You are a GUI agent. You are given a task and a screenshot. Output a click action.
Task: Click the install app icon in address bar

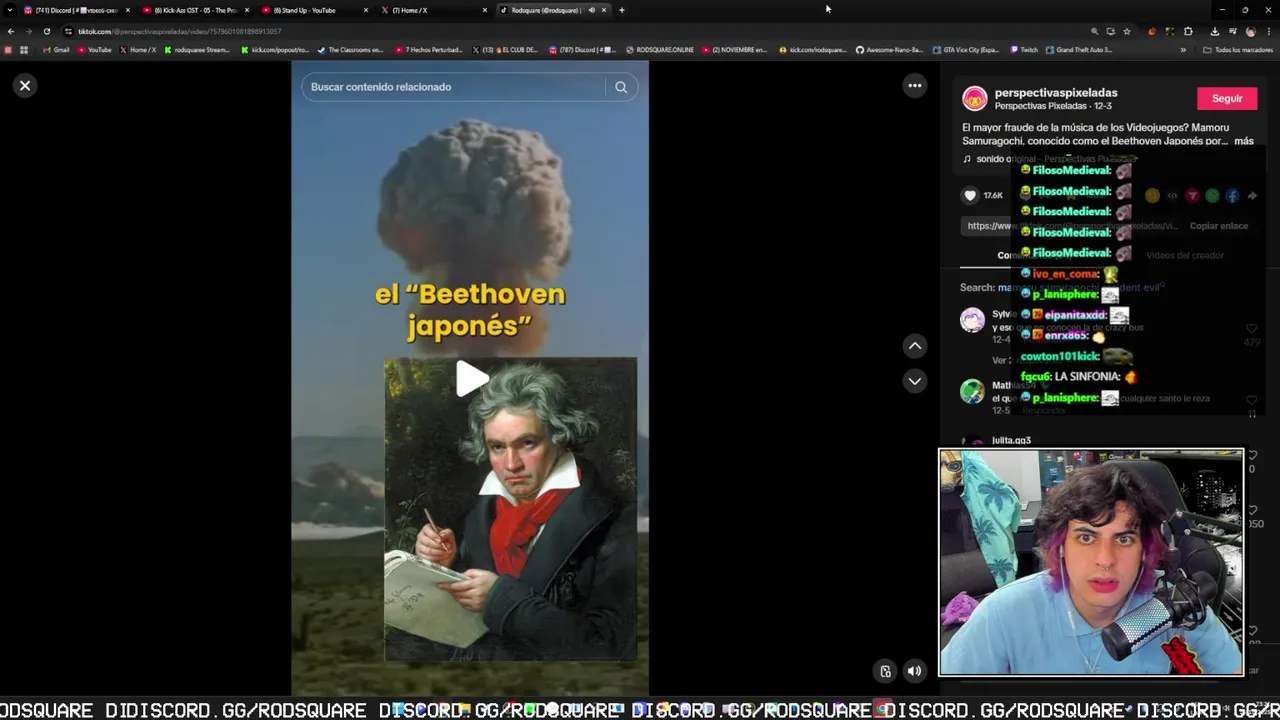[1110, 31]
